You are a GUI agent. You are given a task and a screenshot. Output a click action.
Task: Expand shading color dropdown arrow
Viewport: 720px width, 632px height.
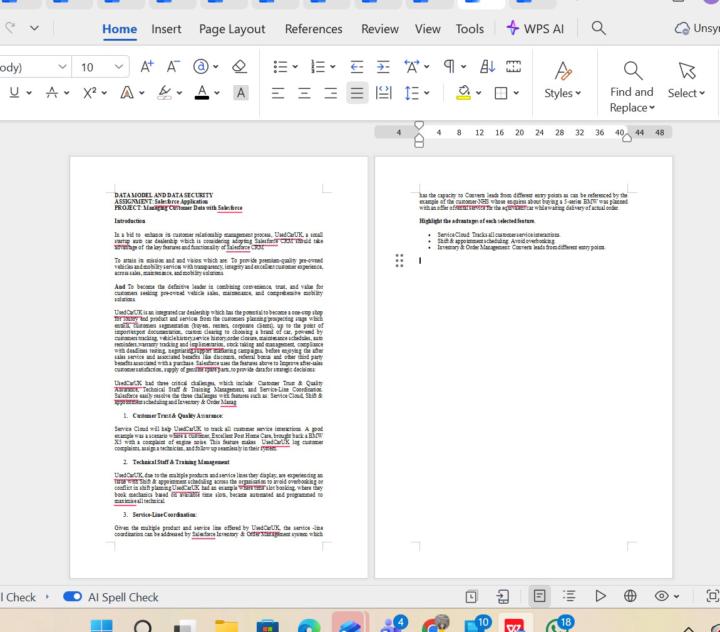pos(478,93)
